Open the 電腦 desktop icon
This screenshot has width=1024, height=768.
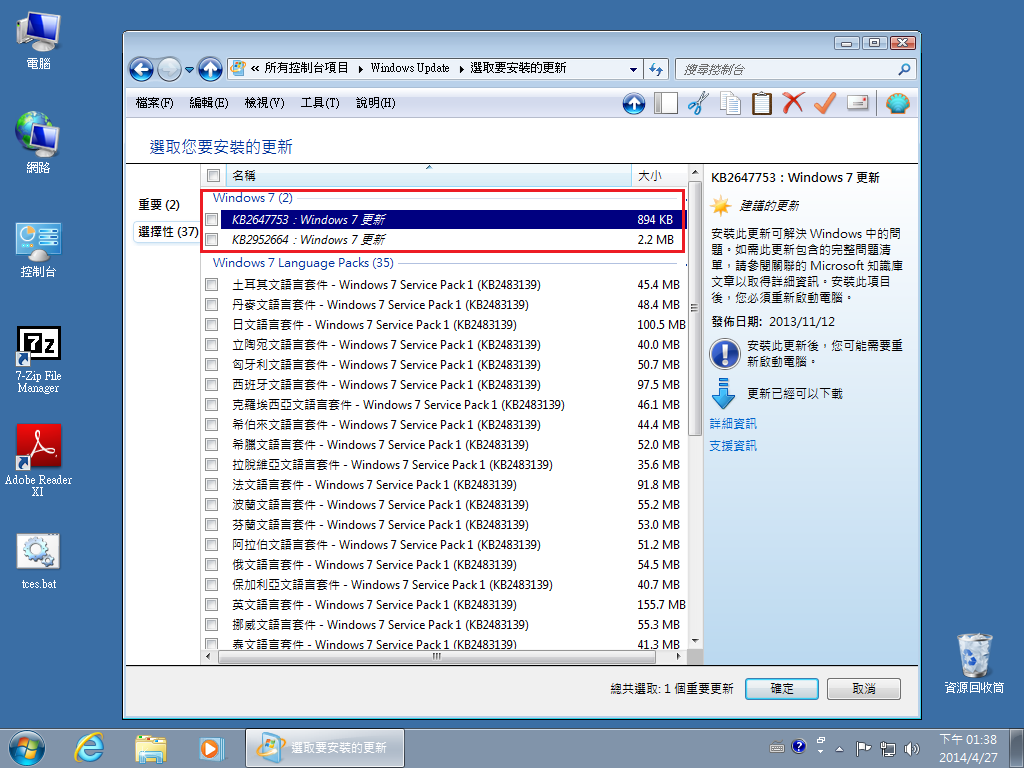(38, 41)
